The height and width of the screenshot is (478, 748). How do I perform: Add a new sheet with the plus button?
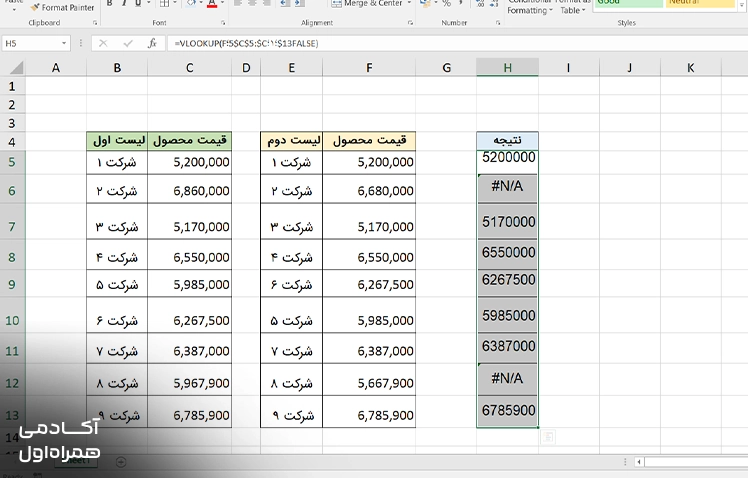tap(121, 462)
